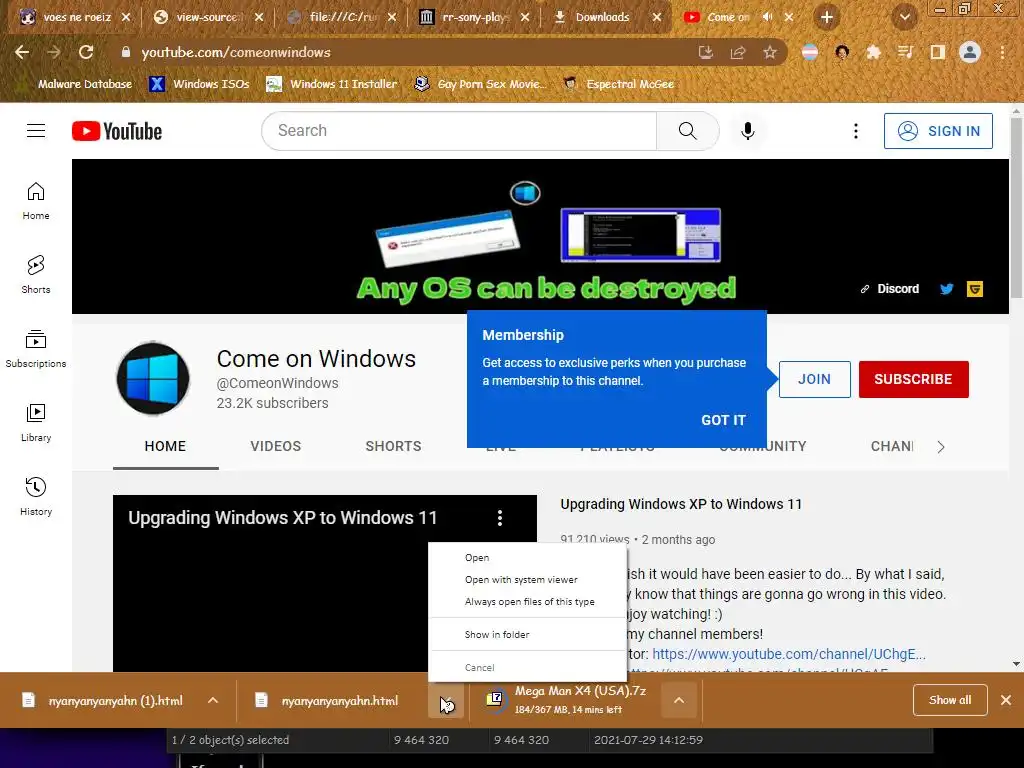Open Chrome three-dot menu
The width and height of the screenshot is (1024, 768).
(x=1002, y=52)
